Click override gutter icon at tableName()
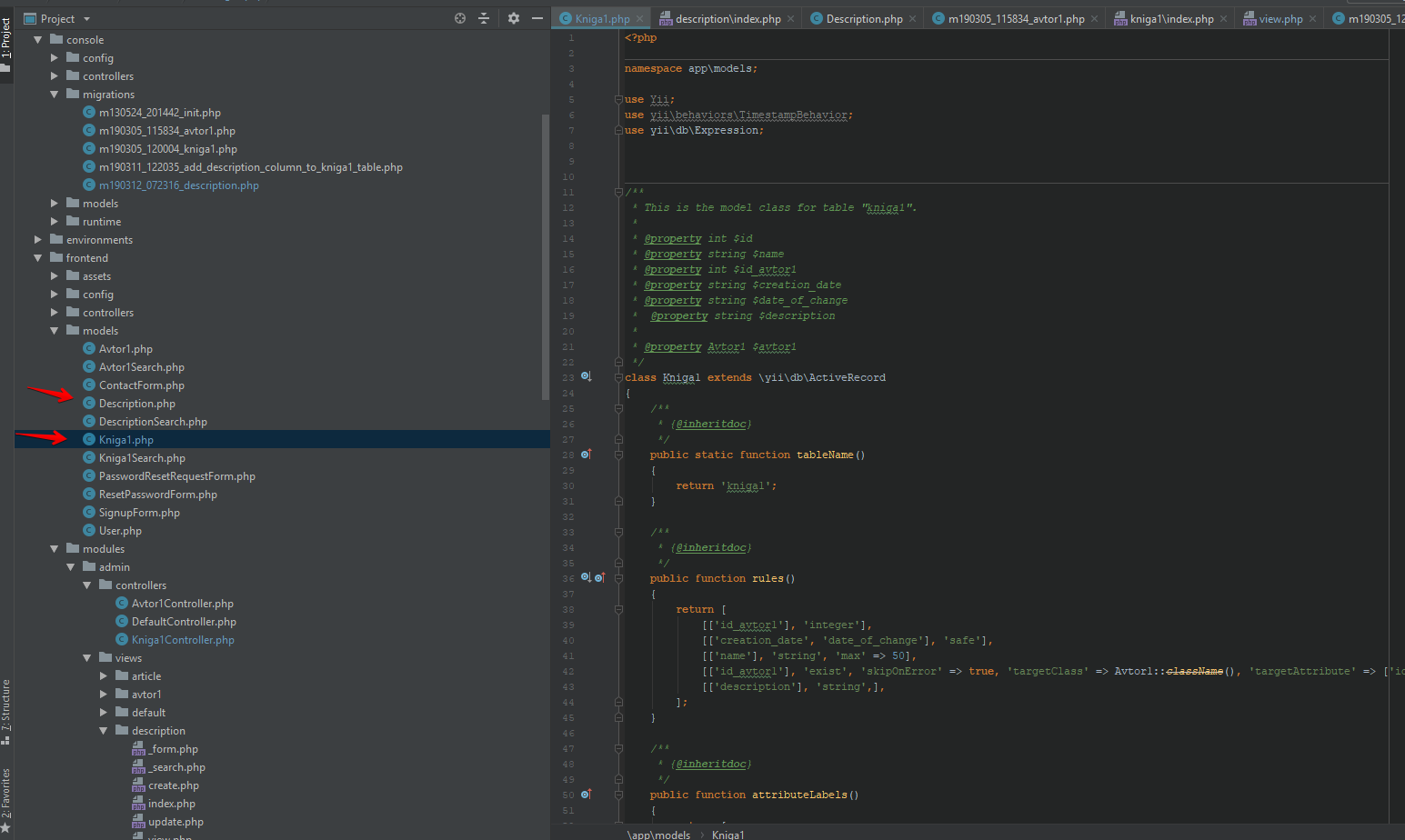This screenshot has width=1405, height=840. [587, 454]
